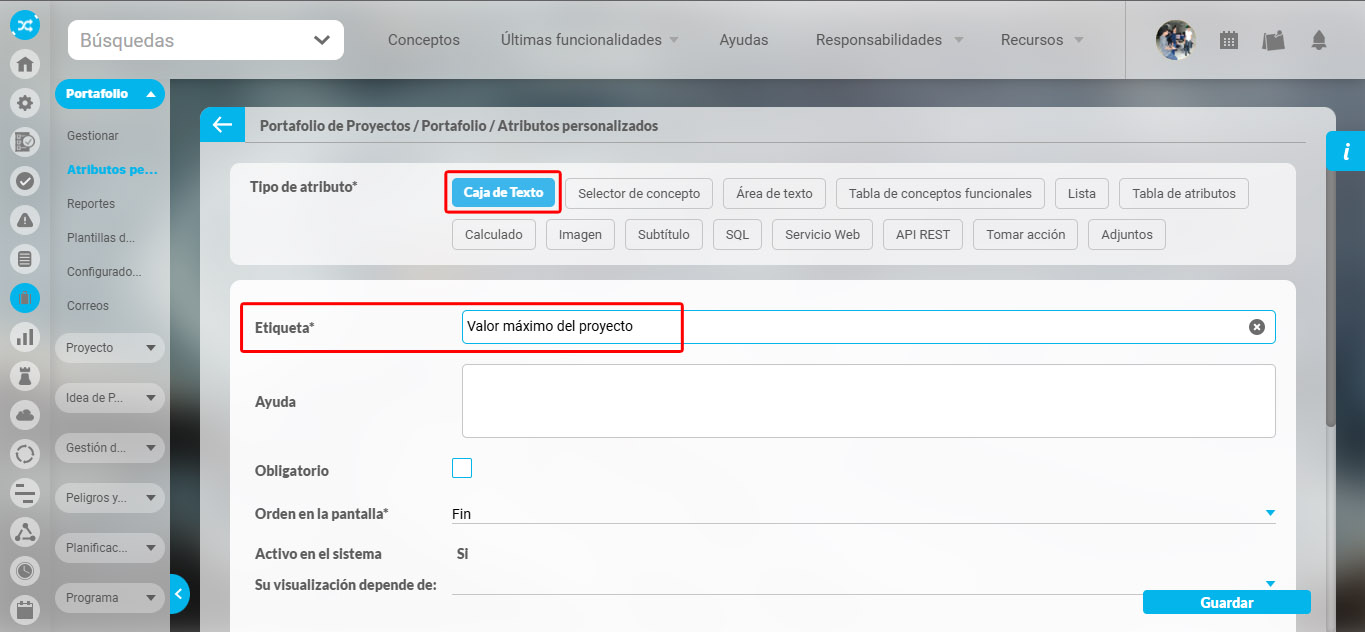Enable the Obligatorio checkbox
The height and width of the screenshot is (632, 1365).
click(x=462, y=468)
